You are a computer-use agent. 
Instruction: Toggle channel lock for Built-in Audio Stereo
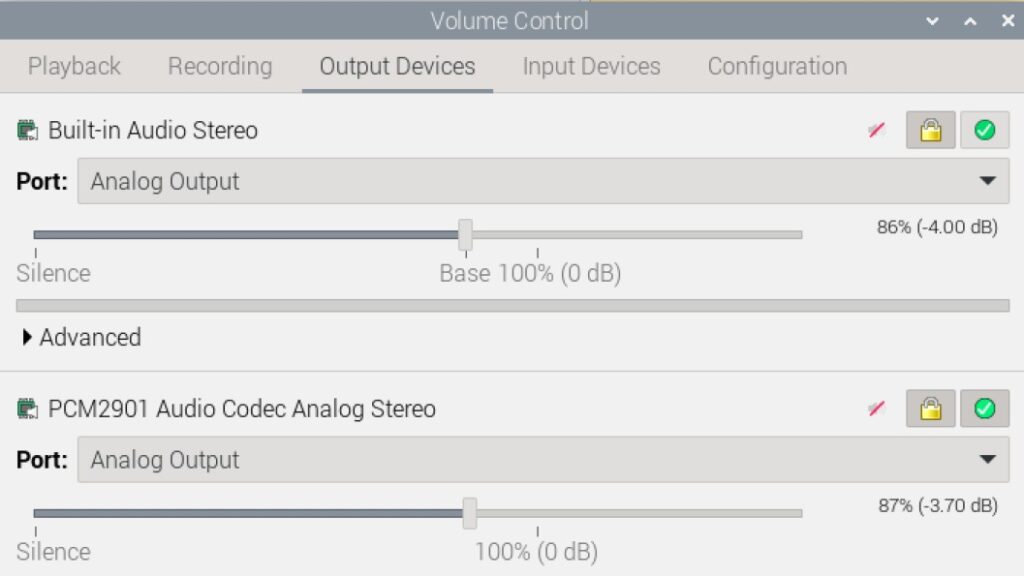(931, 130)
